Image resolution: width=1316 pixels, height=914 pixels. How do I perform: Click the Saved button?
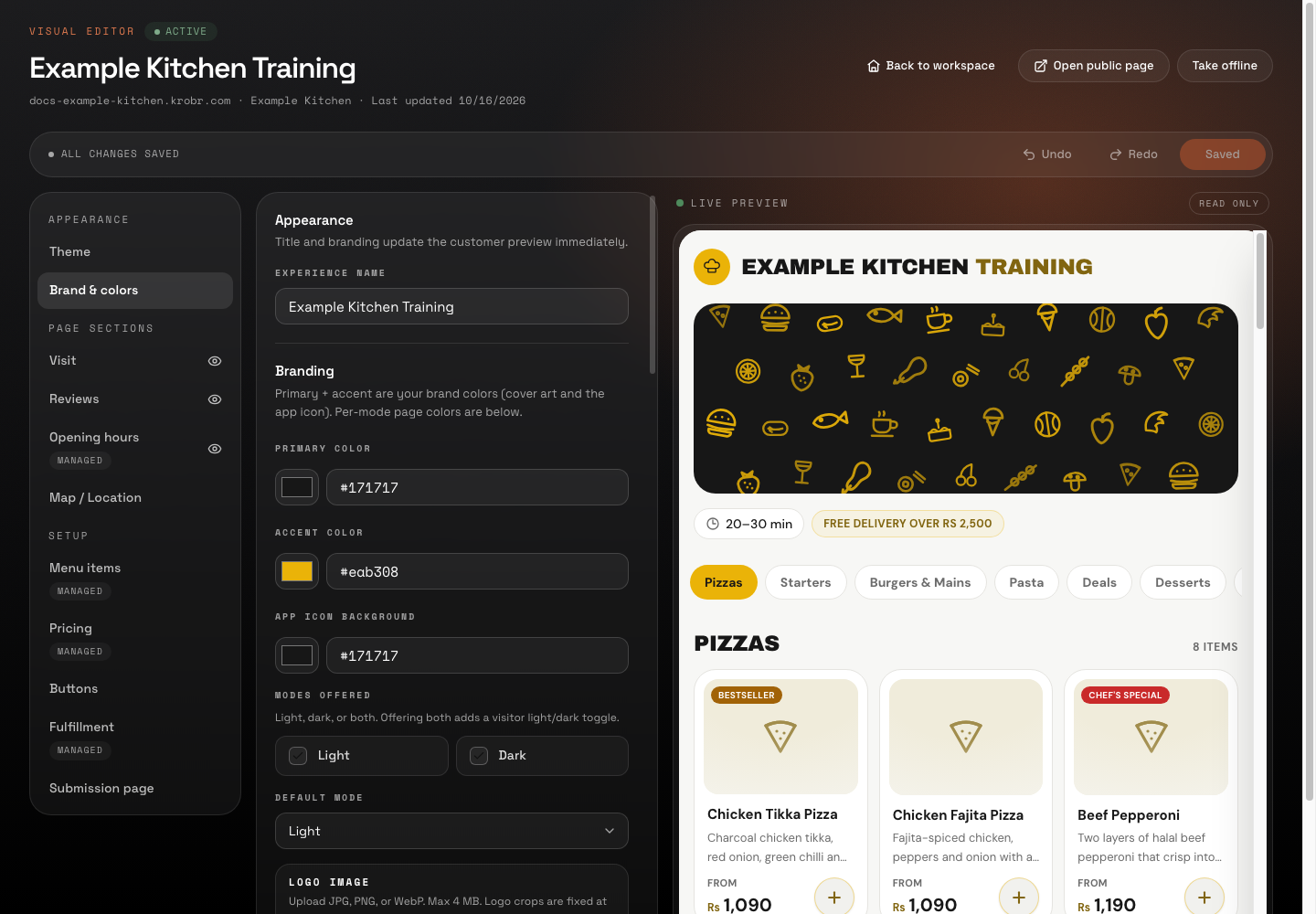(1223, 154)
